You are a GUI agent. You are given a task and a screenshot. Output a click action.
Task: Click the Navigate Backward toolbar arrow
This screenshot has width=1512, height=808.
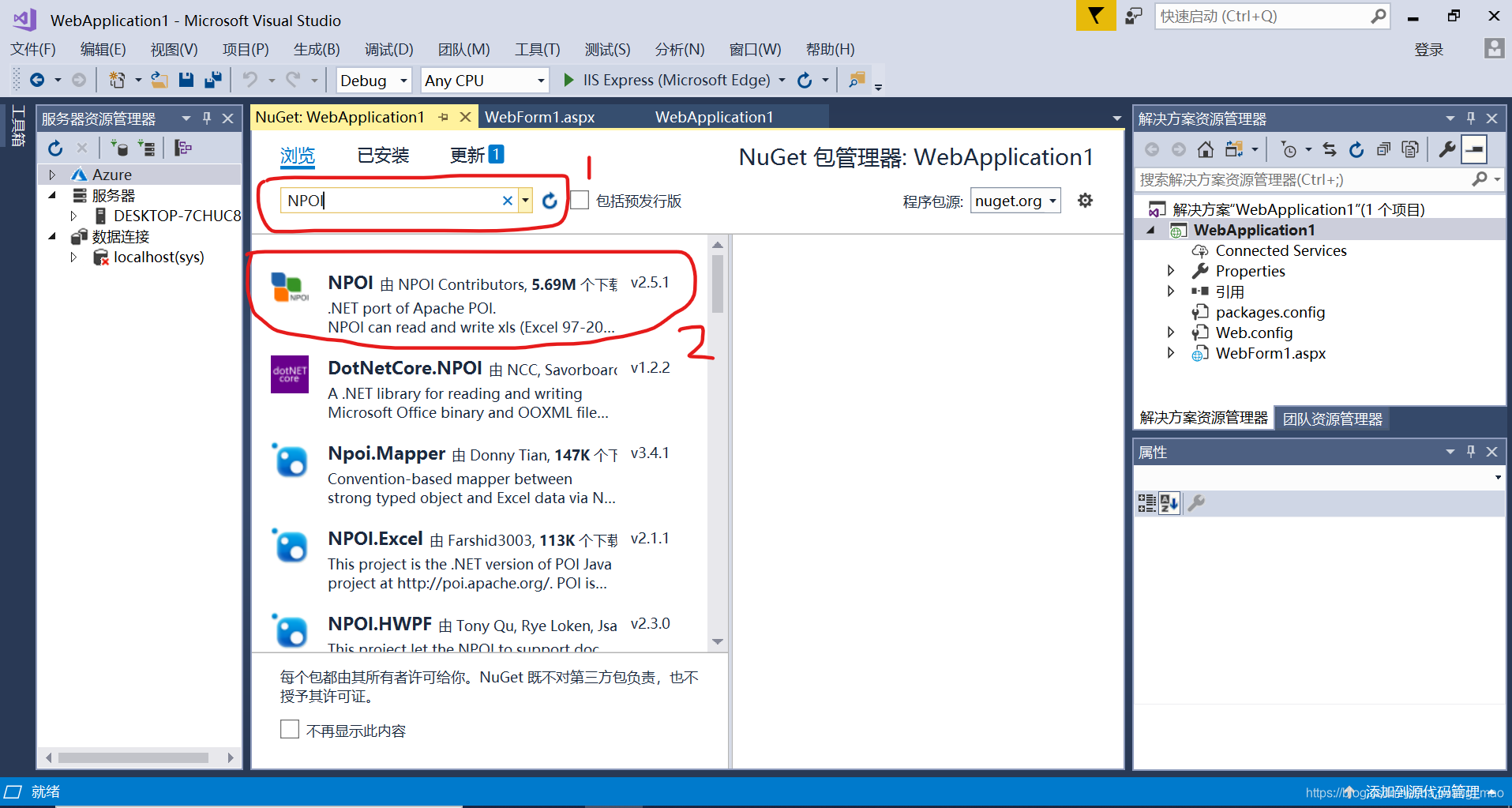click(x=37, y=80)
